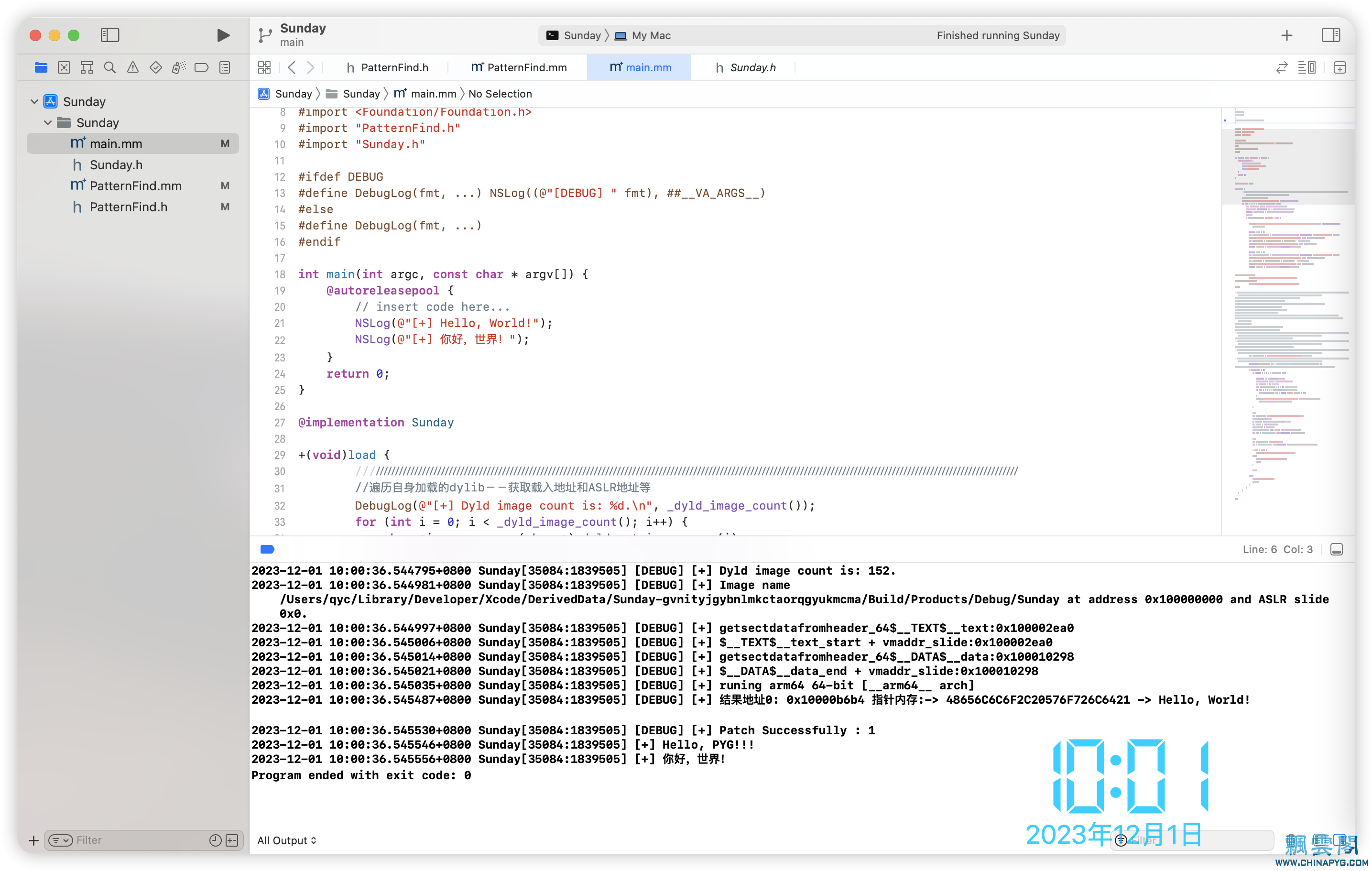
Task: Click the Sunday folder breadcrumb
Action: pyautogui.click(x=353, y=93)
